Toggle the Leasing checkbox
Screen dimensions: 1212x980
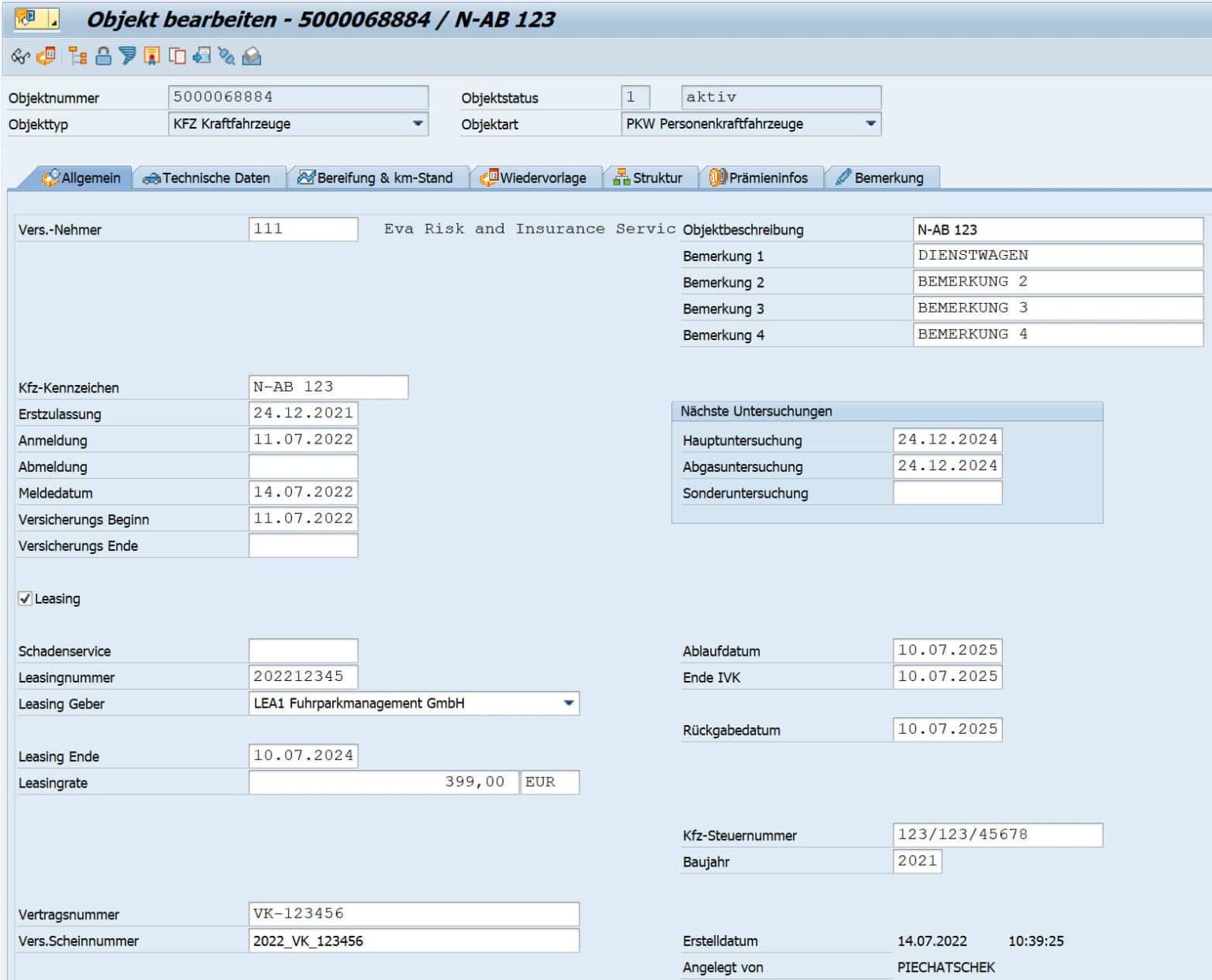pos(25,599)
